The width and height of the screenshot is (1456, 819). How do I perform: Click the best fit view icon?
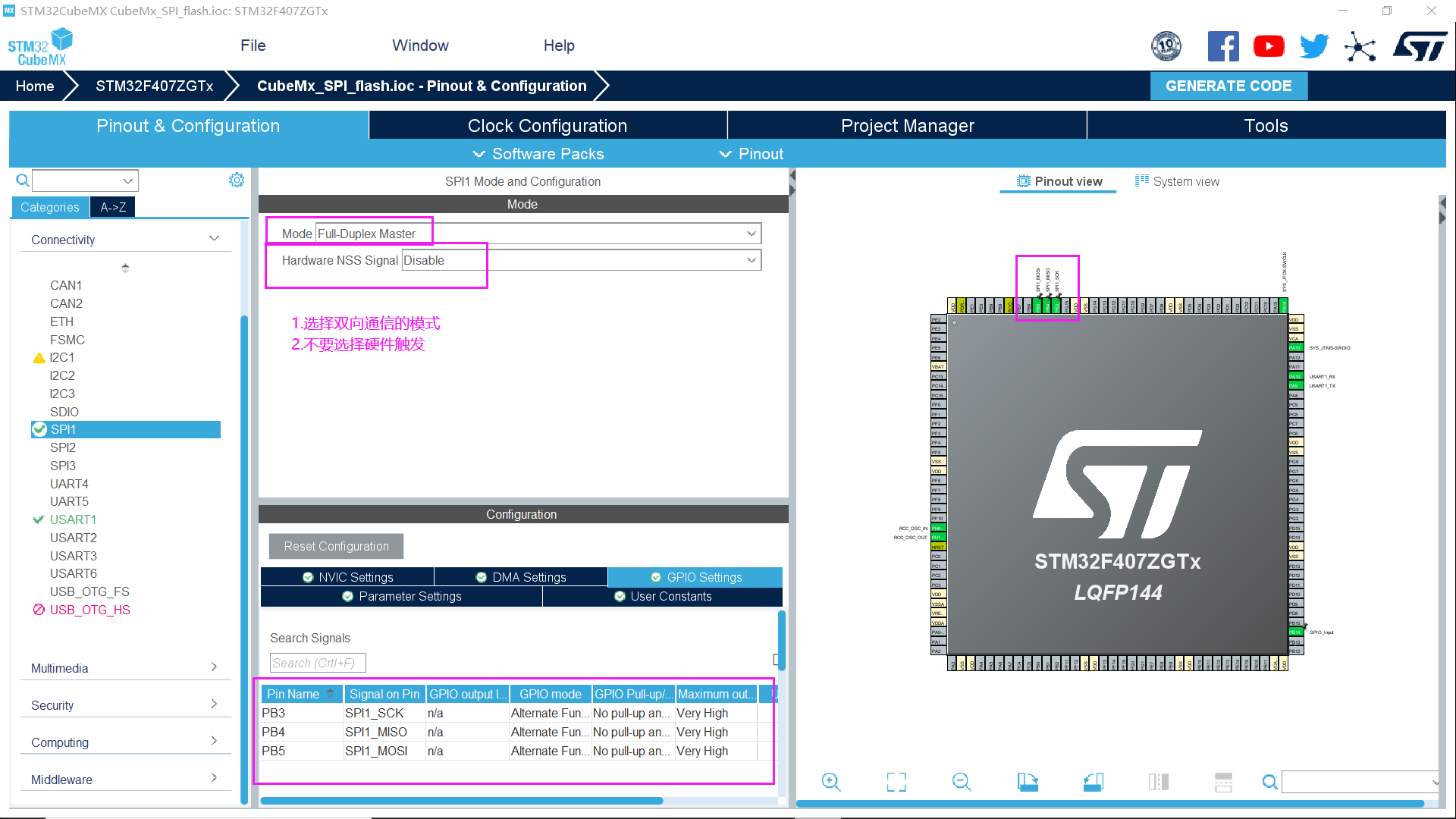pyautogui.click(x=896, y=781)
